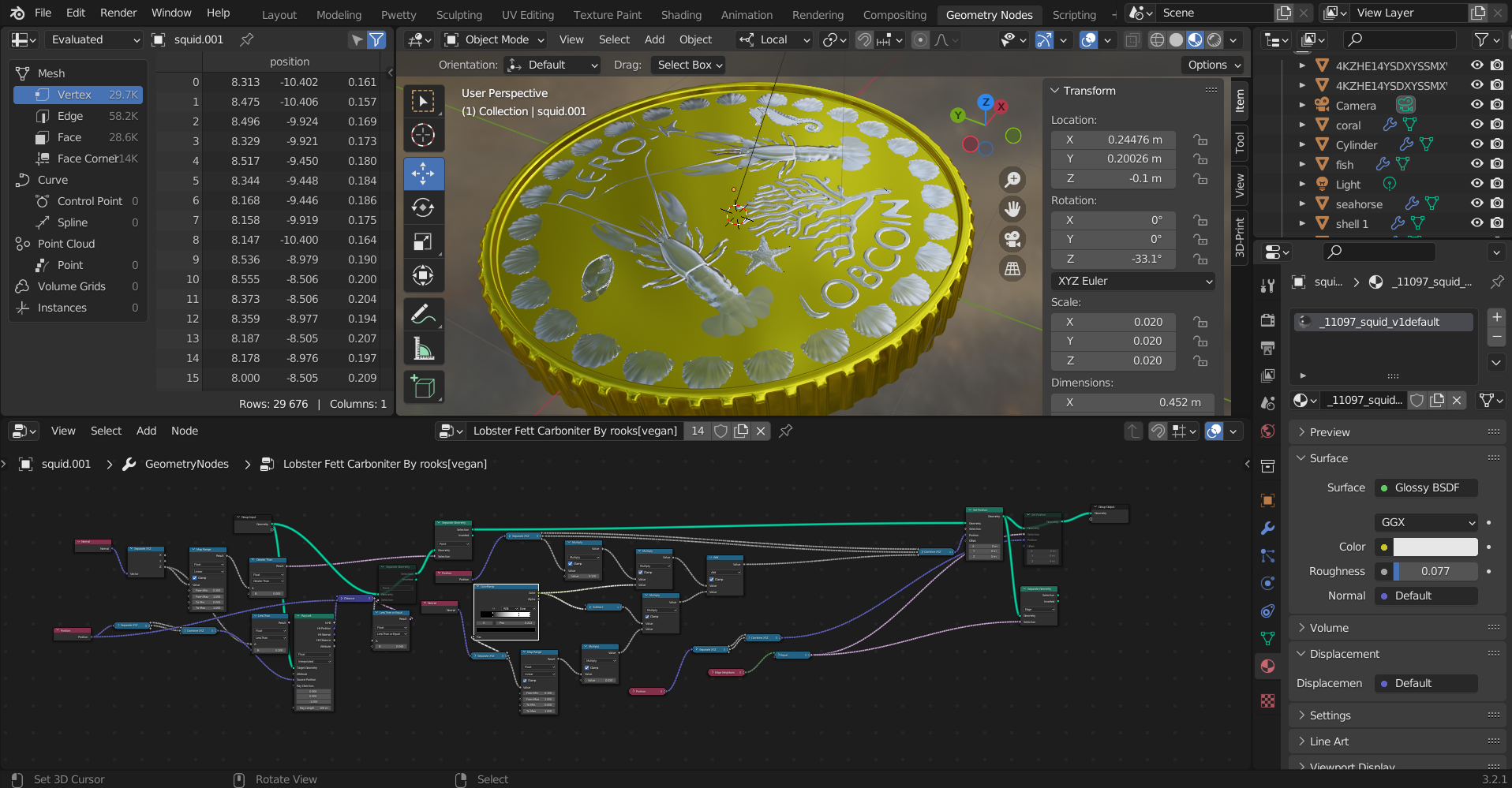Switch perspective/orthographic grid gizmo

pos(1012,269)
